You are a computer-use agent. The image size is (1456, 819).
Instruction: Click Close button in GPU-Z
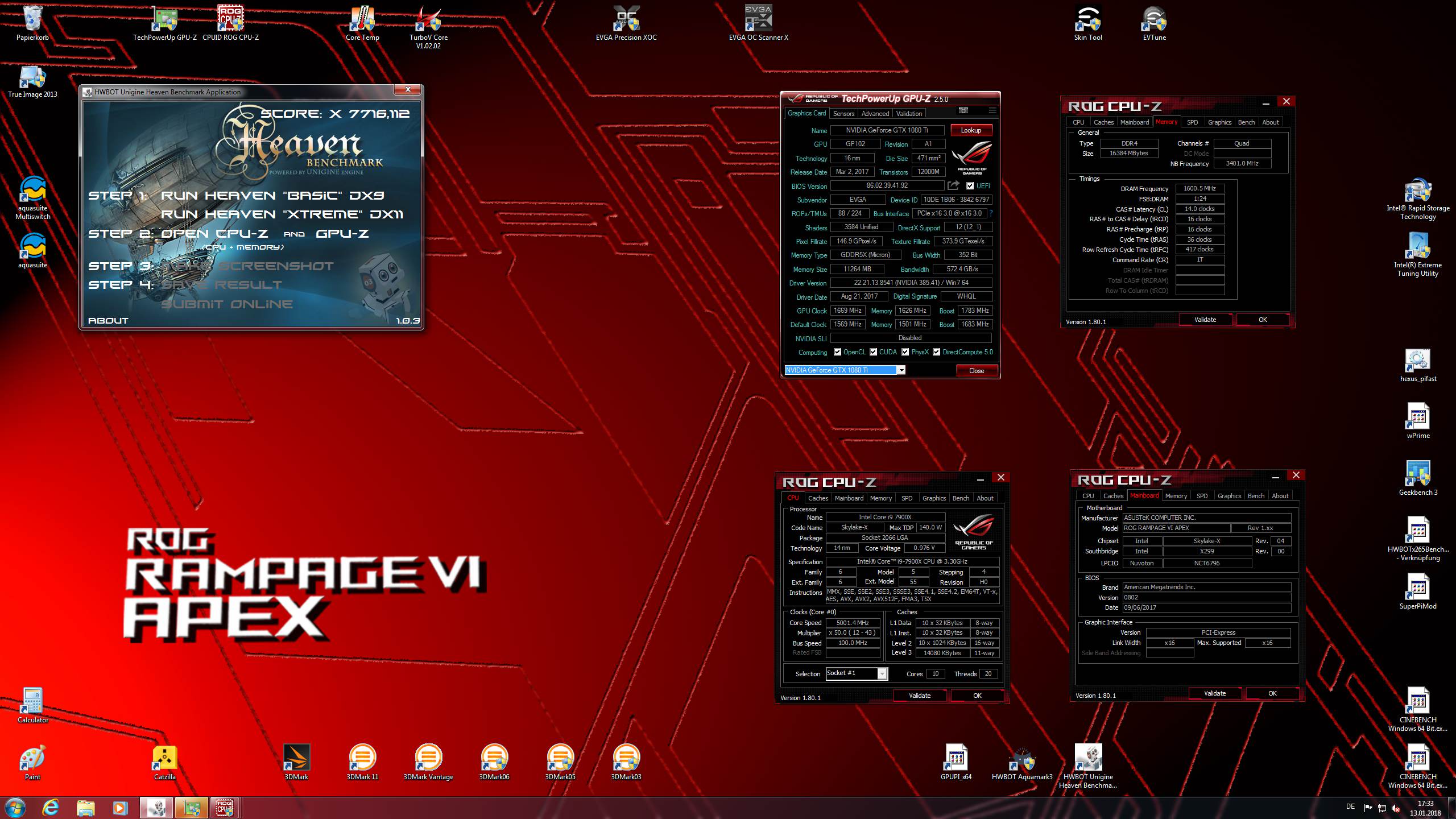977,371
